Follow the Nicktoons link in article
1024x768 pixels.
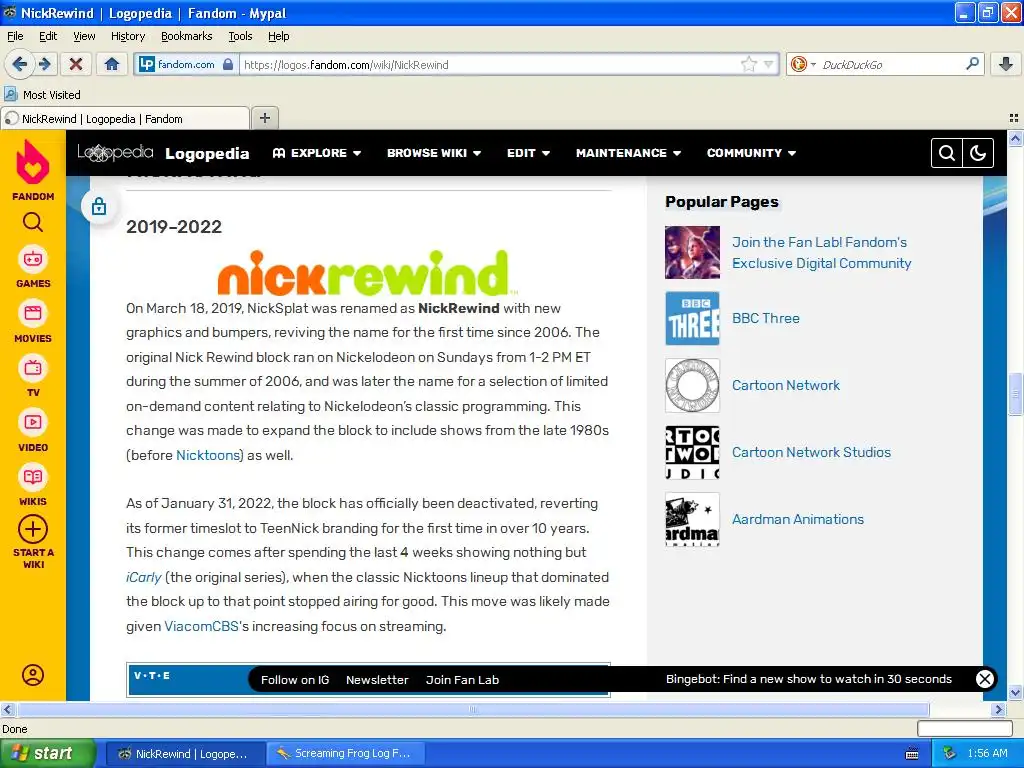tap(208, 455)
